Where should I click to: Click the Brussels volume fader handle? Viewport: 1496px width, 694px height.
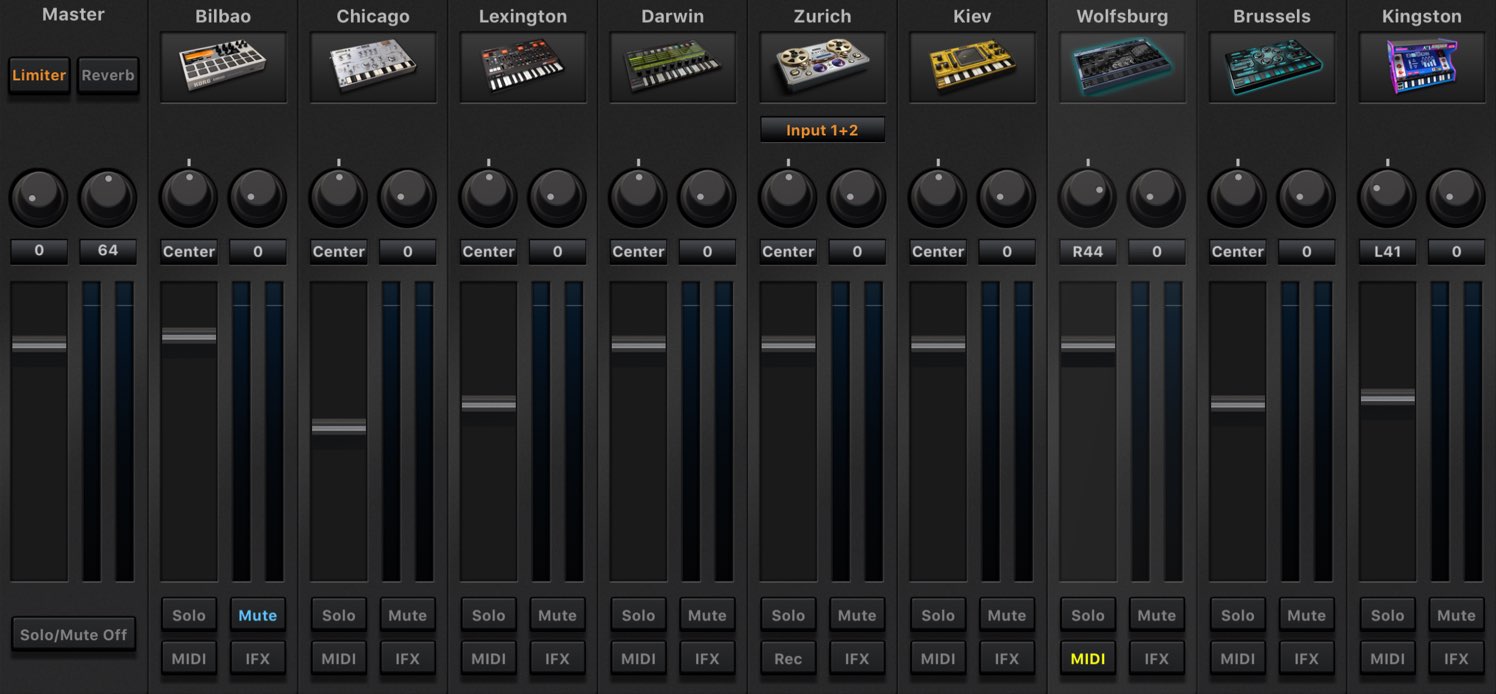[x=1238, y=404]
